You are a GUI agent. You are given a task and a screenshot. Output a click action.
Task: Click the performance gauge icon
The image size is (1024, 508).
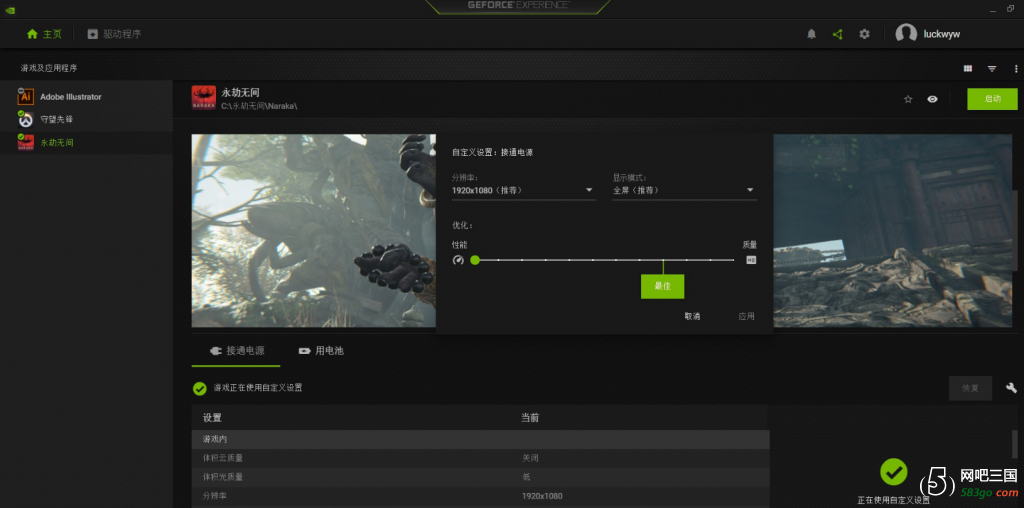(x=458, y=260)
